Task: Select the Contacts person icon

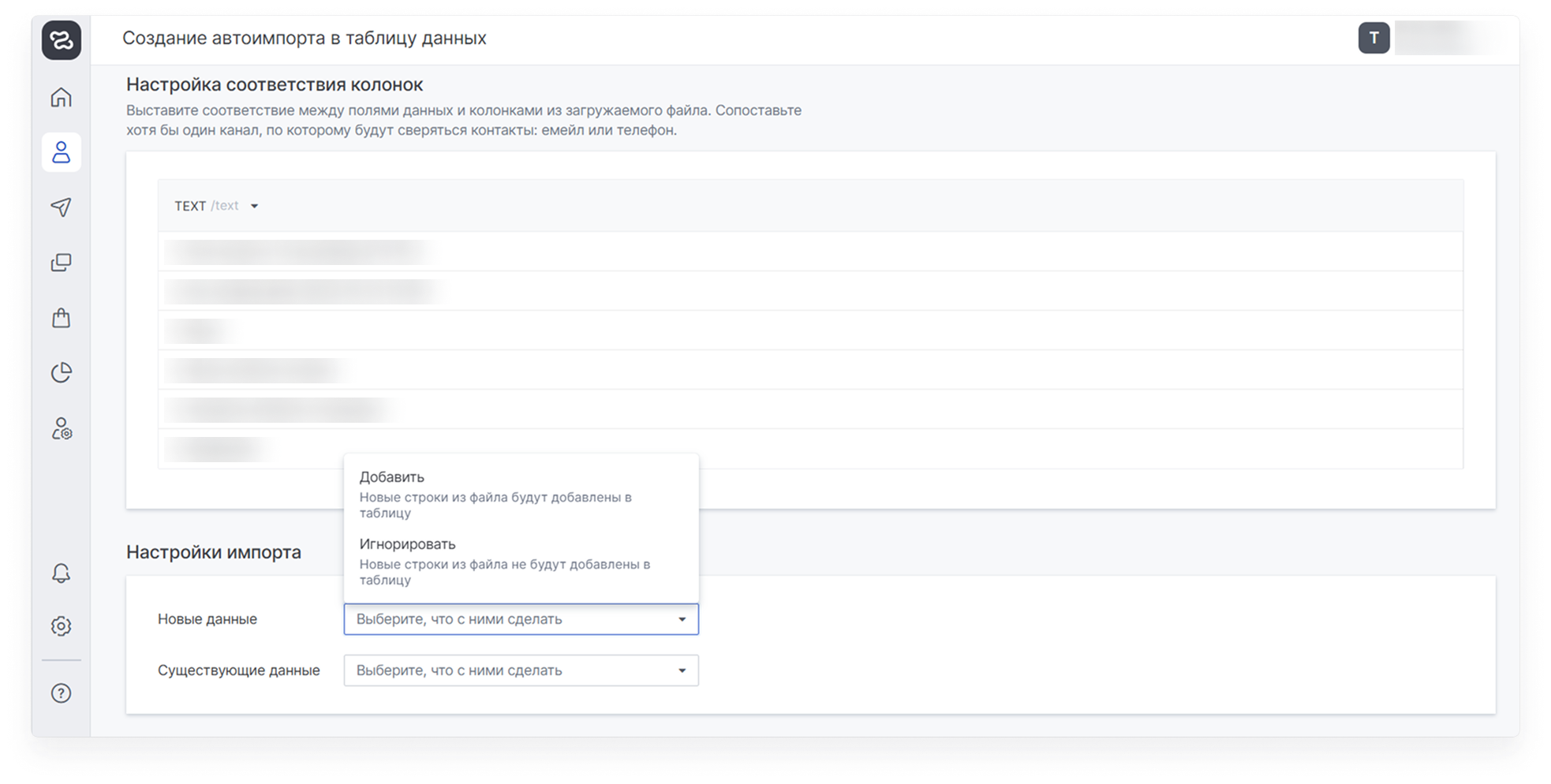Action: coord(62,152)
